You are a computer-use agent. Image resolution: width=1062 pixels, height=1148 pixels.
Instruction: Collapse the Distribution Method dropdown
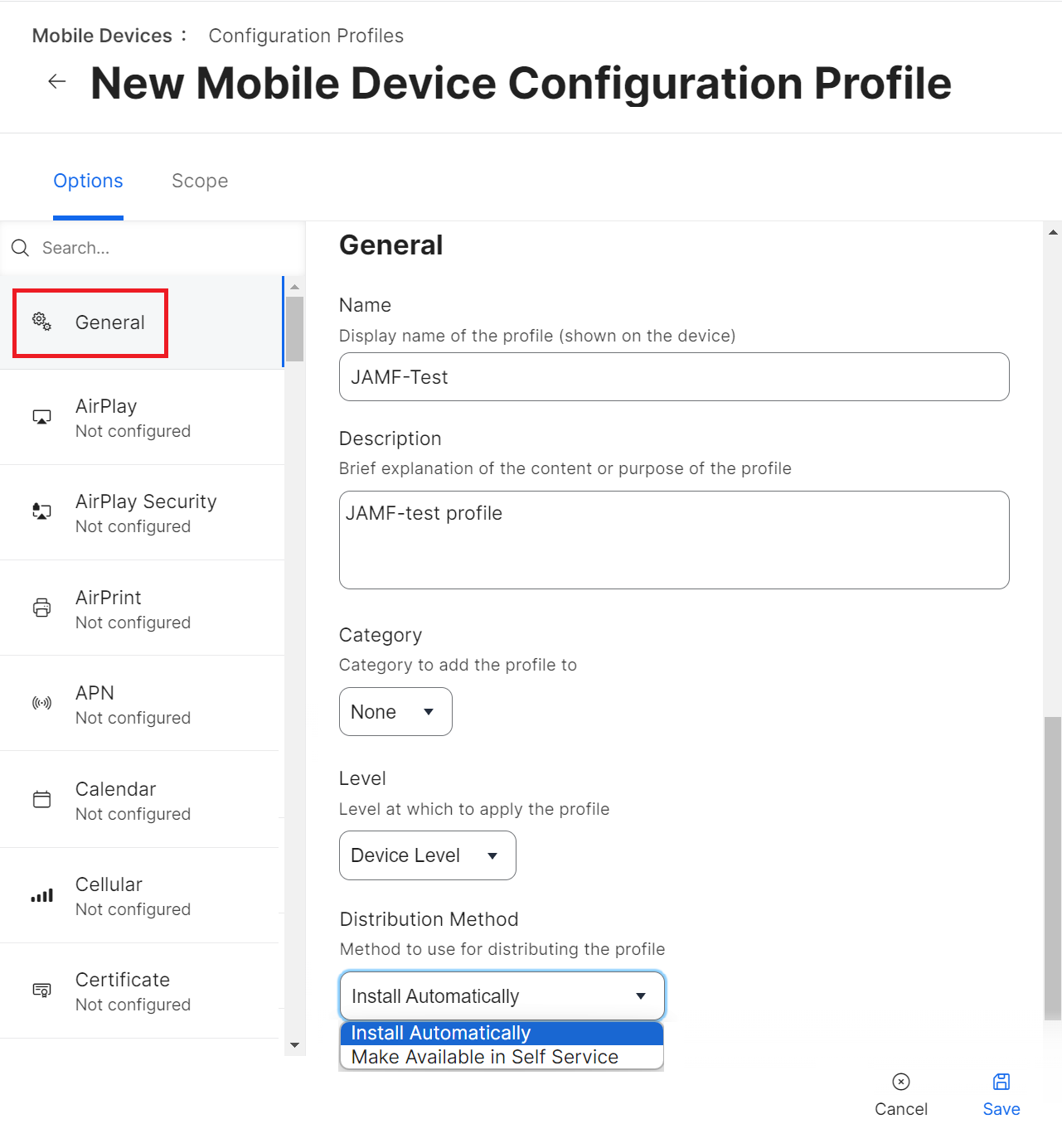tap(502, 996)
